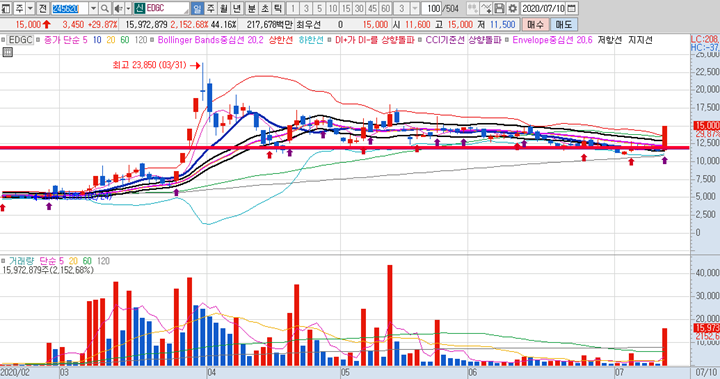Click the 20 moving average legend label in price legend
720x379 pixels.
pos(111,40)
